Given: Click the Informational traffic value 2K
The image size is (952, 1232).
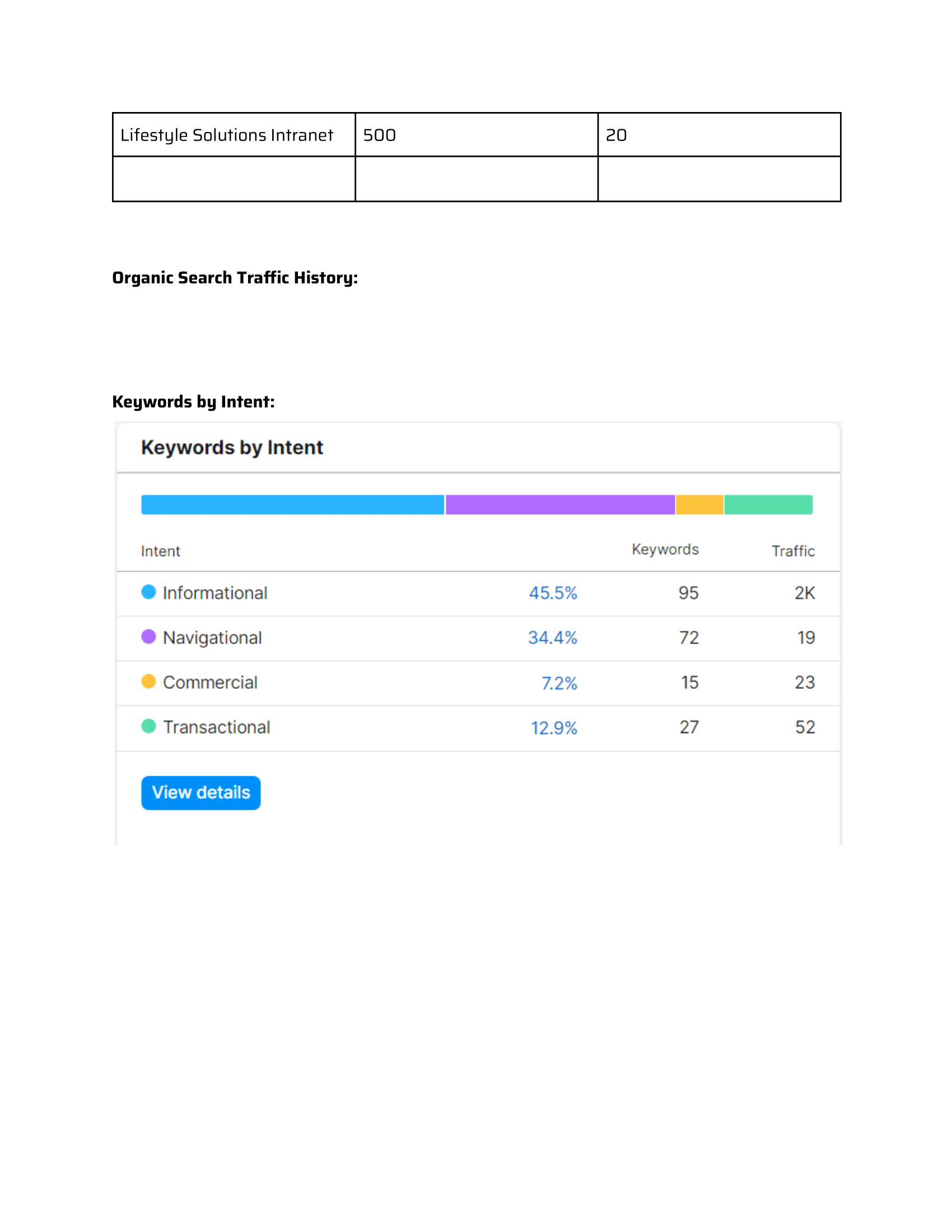Looking at the screenshot, I should 804,593.
